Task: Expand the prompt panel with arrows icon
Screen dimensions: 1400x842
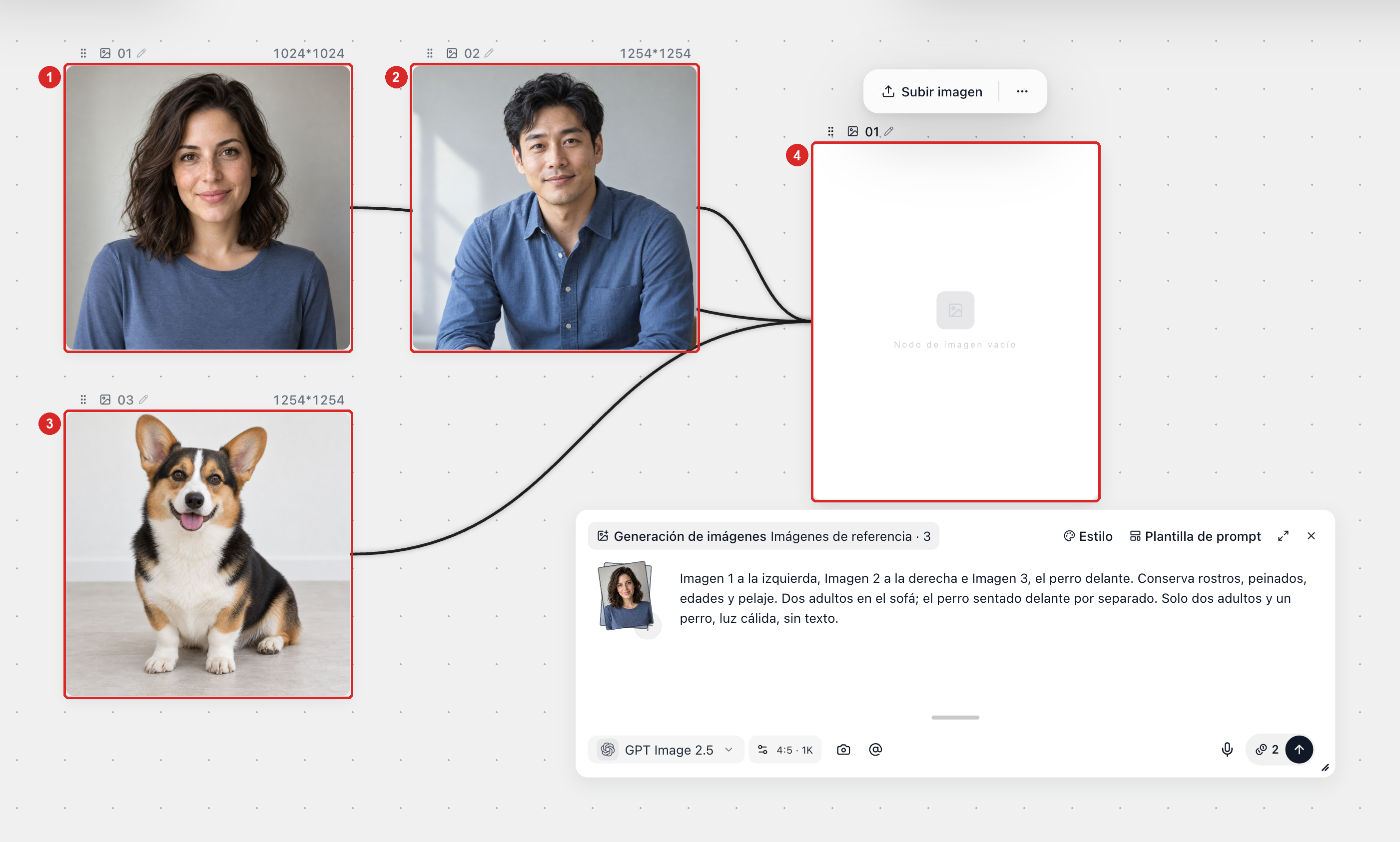Action: click(1283, 536)
